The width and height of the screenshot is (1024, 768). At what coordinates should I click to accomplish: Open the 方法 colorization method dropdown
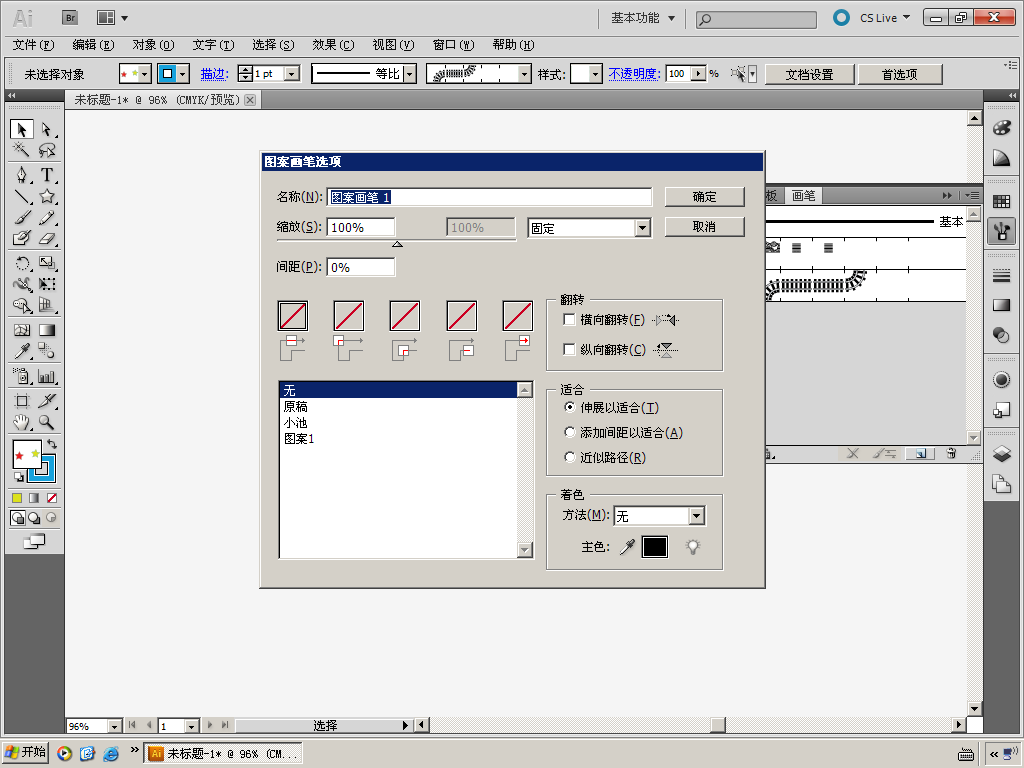pos(696,516)
